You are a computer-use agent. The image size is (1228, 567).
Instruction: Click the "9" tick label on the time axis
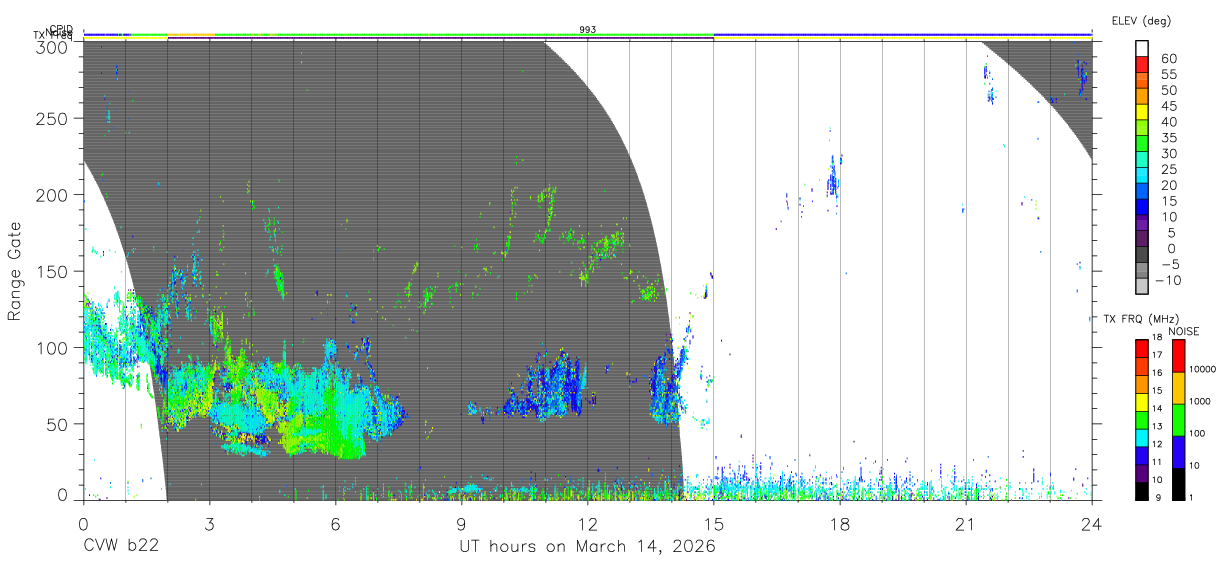point(461,523)
